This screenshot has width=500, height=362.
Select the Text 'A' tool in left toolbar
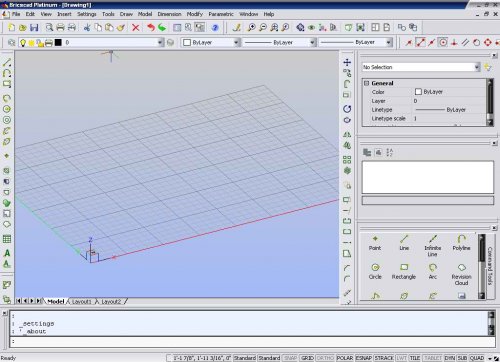7,253
